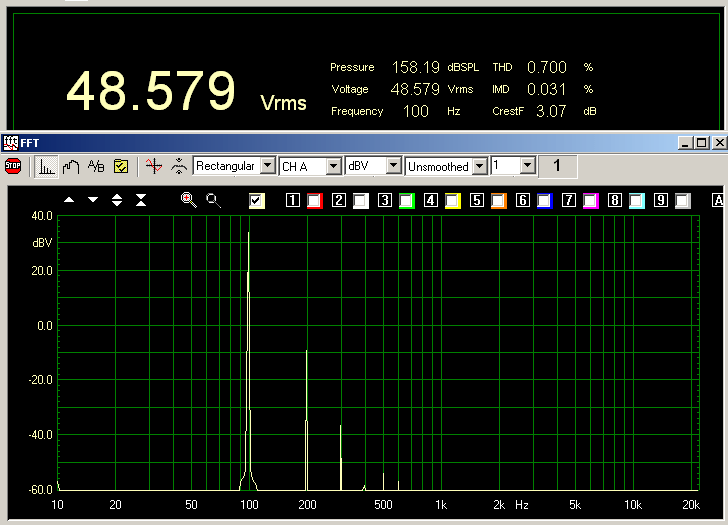Click the averaging counter display showing 1

point(557,166)
